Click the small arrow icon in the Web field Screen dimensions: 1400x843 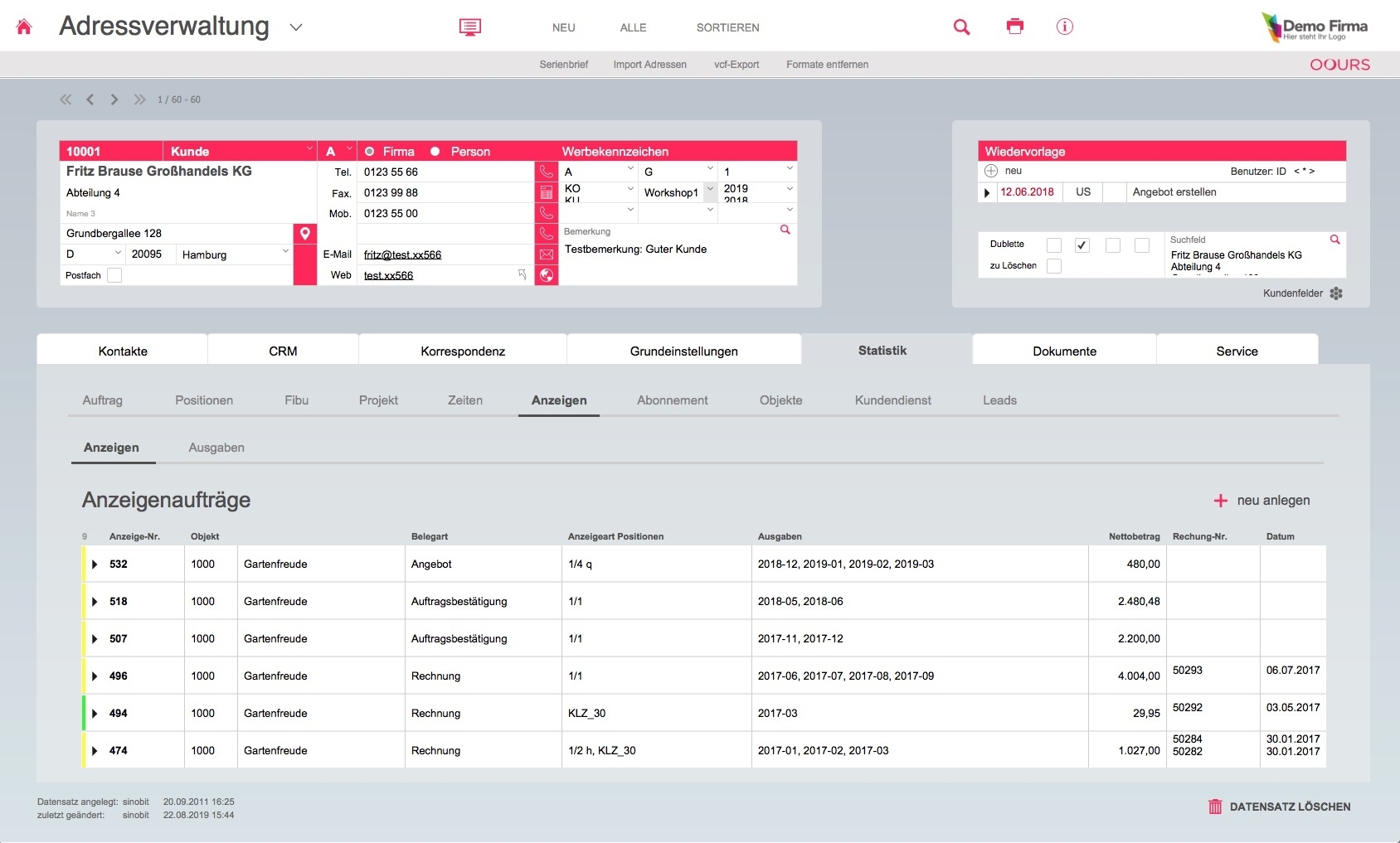tap(523, 274)
